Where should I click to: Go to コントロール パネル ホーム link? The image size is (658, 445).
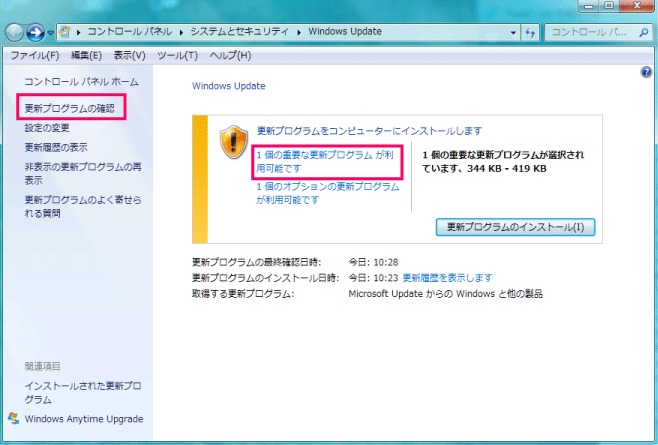[81, 81]
